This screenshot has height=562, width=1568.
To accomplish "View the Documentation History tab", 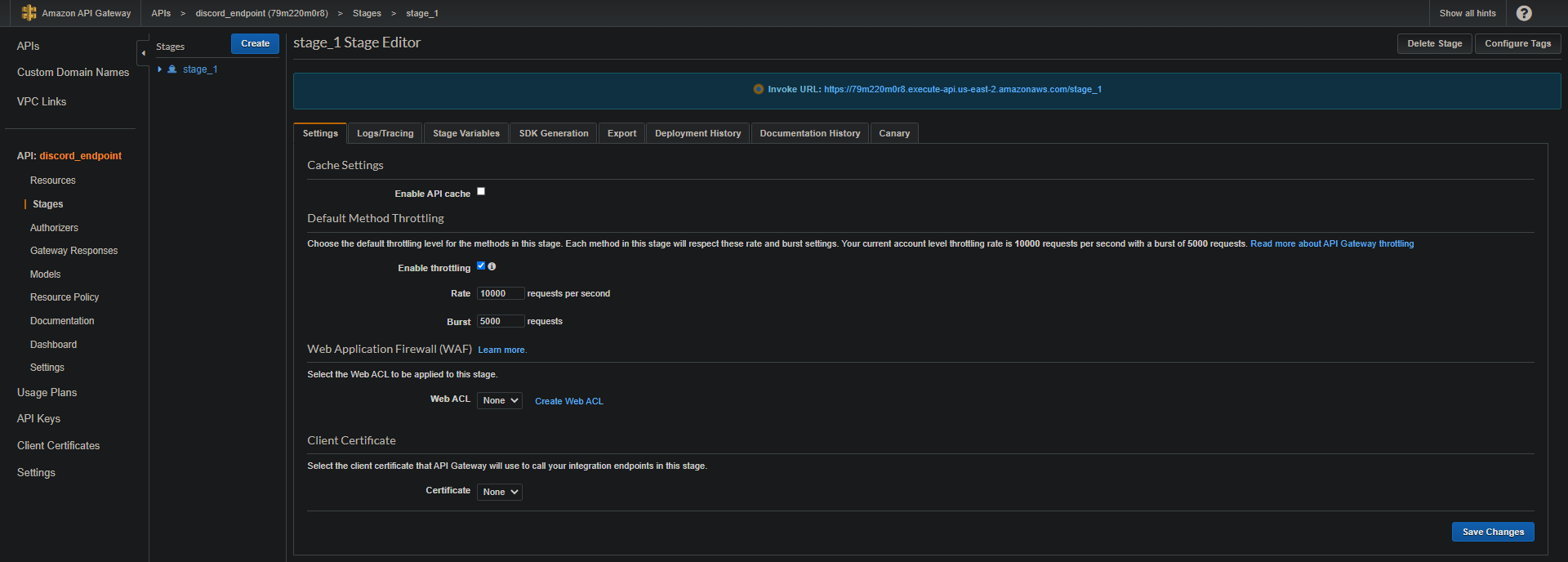I will coord(810,133).
